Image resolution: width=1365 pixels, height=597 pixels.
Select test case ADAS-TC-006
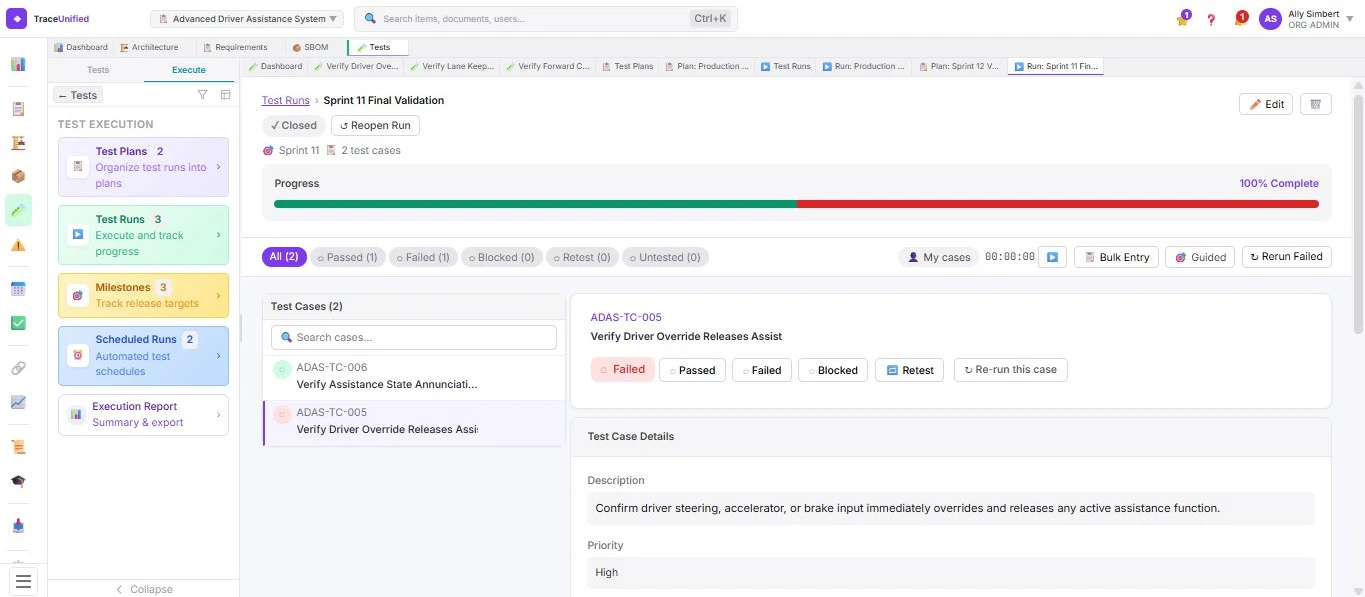point(414,376)
